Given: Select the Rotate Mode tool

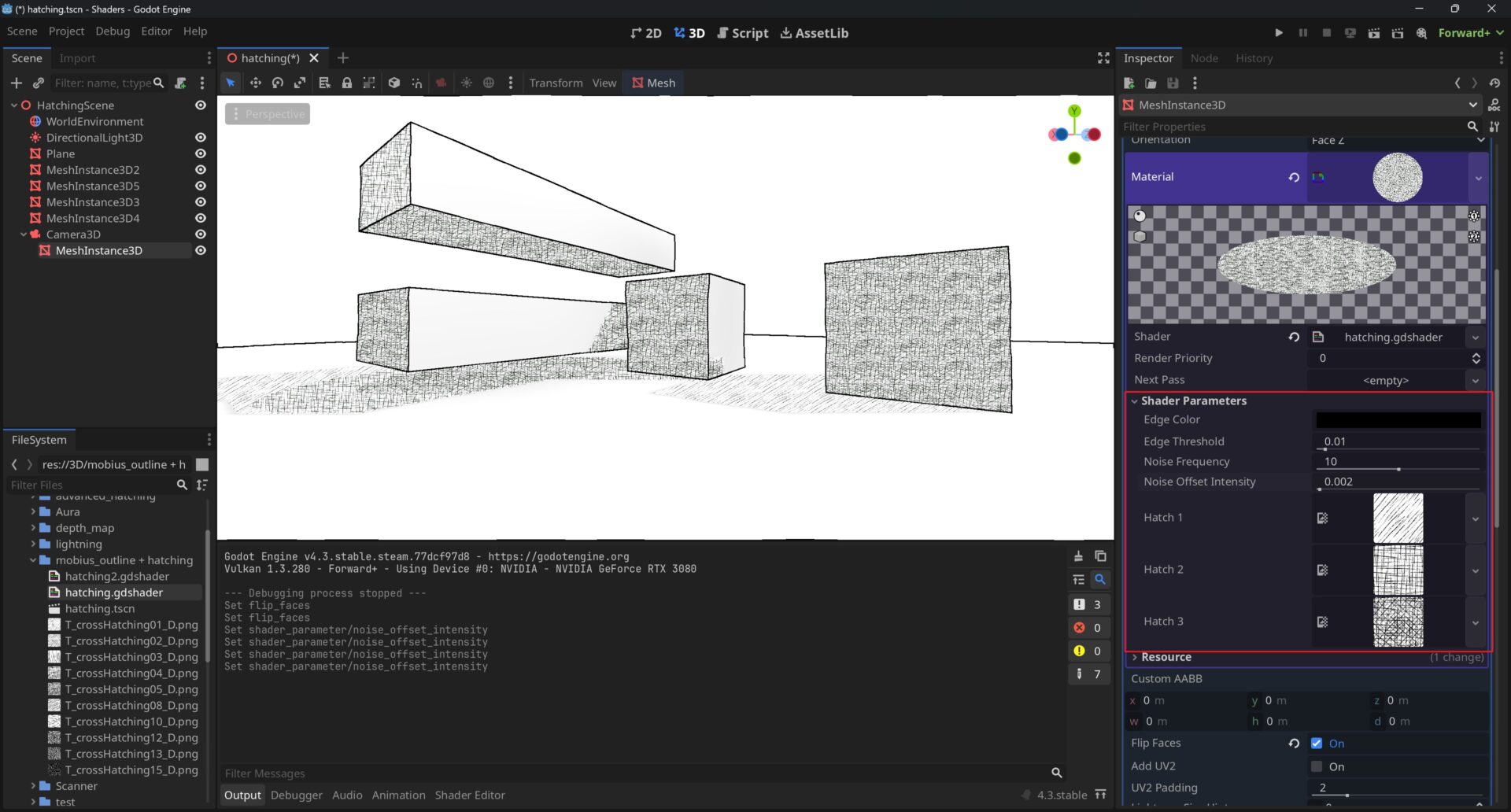Looking at the screenshot, I should 277,83.
